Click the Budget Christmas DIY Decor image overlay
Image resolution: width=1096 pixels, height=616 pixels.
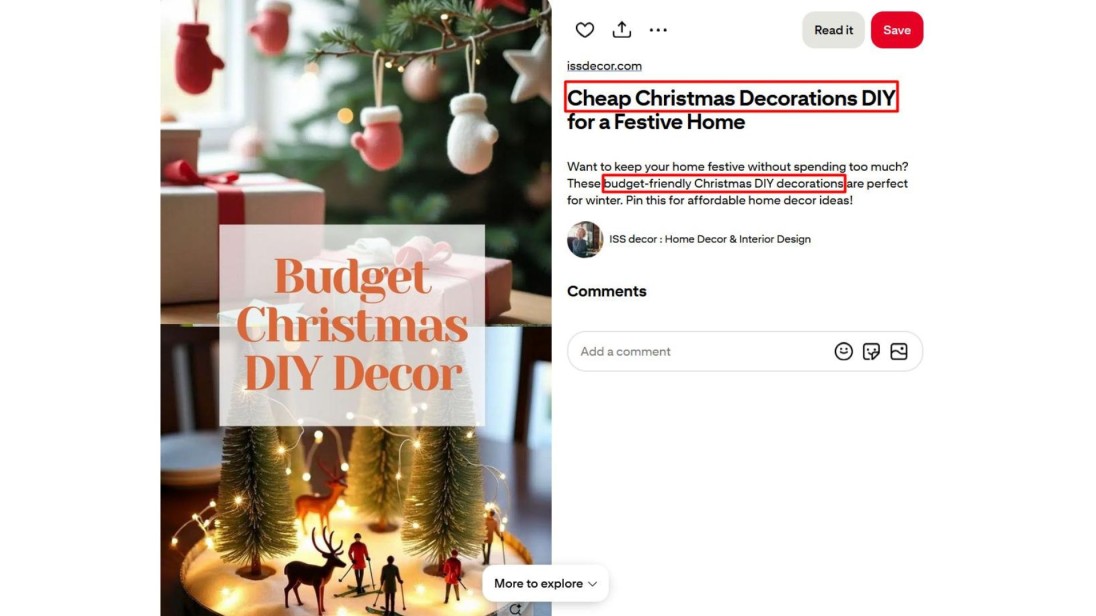coord(352,325)
